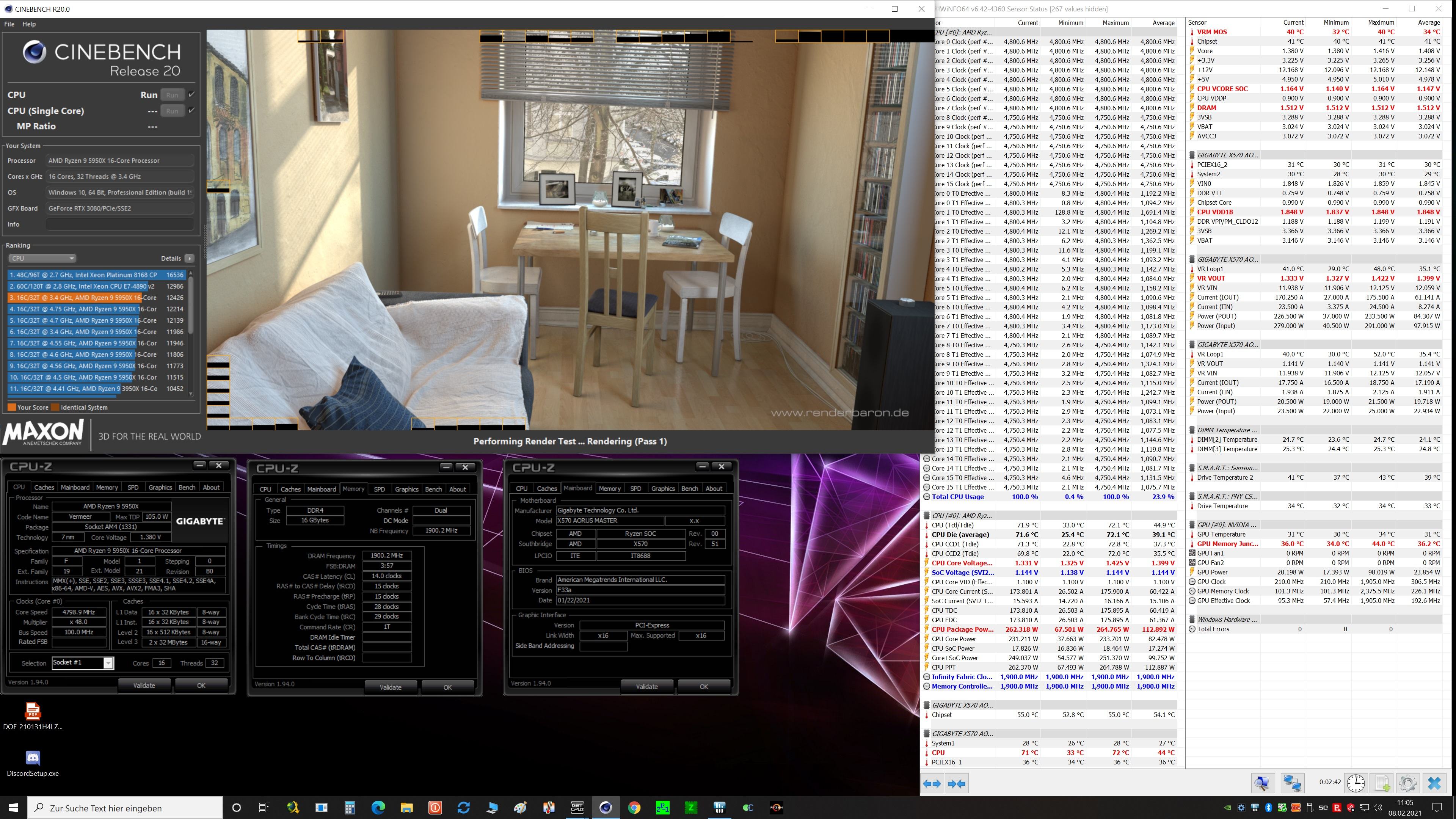The image size is (1456, 819).
Task: Open CPU-Z GBT taskbar icon
Action: pyautogui.click(x=577, y=808)
